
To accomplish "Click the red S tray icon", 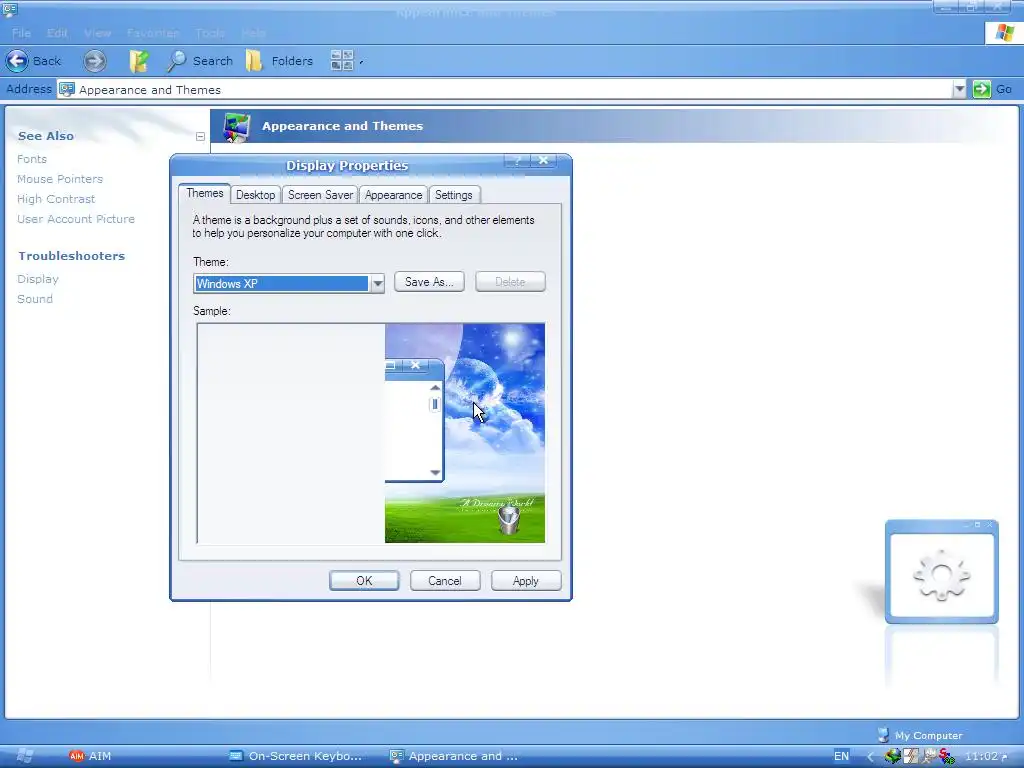I will [x=946, y=756].
